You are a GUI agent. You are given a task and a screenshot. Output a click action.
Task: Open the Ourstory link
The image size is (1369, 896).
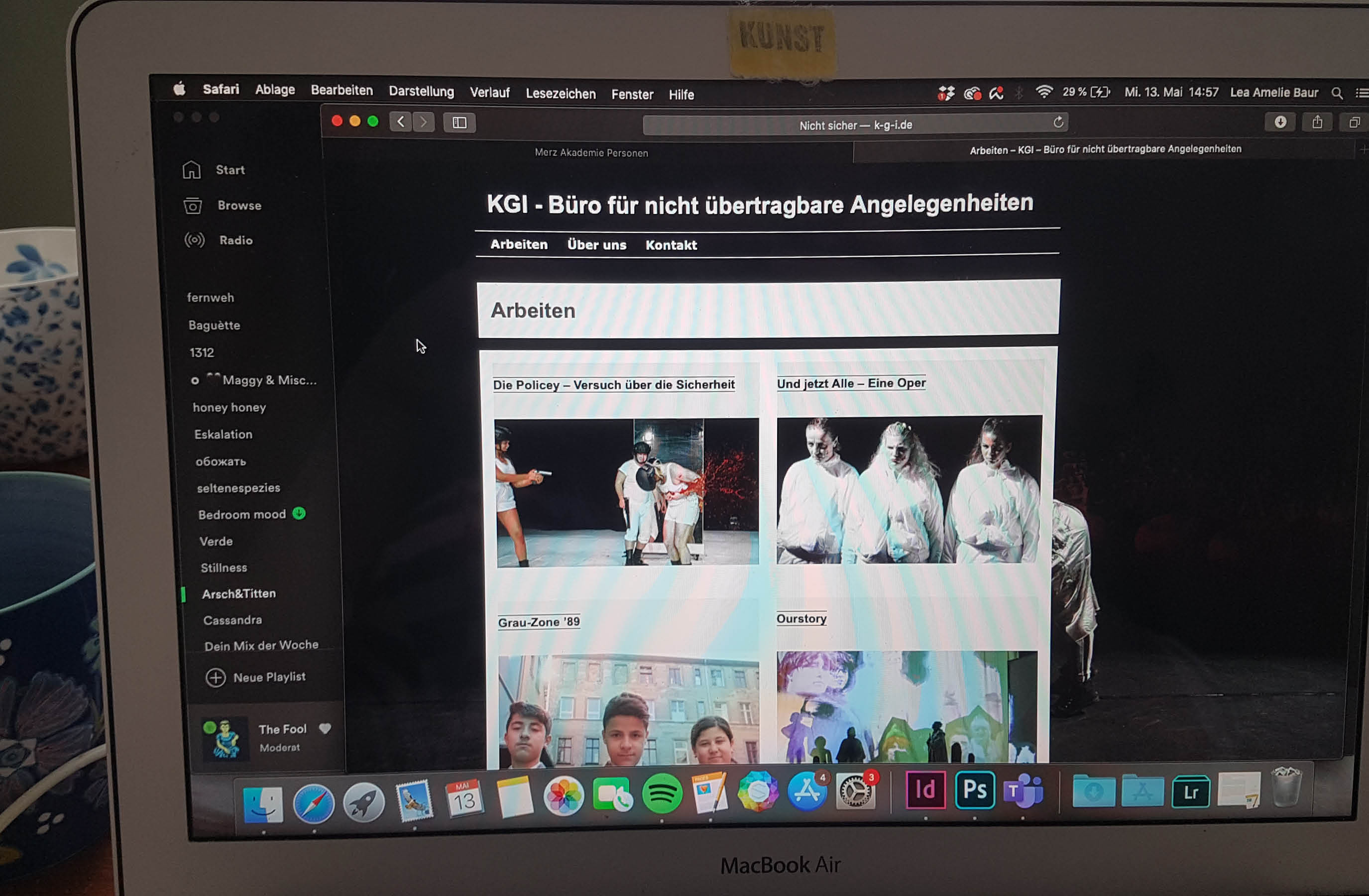click(801, 619)
